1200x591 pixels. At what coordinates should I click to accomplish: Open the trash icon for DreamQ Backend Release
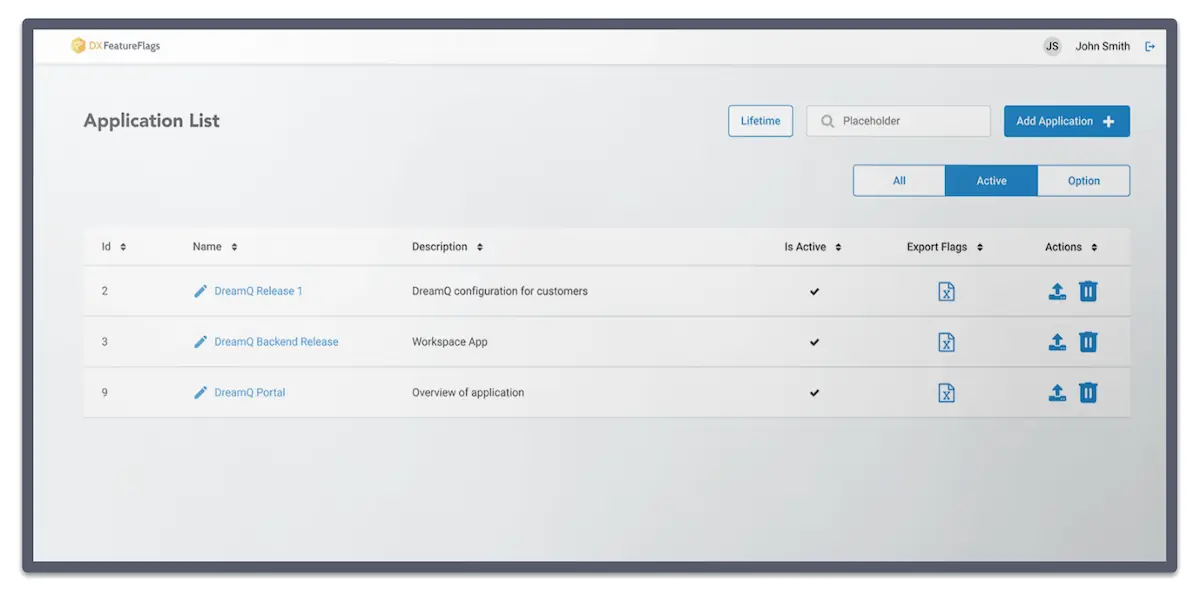(1088, 341)
